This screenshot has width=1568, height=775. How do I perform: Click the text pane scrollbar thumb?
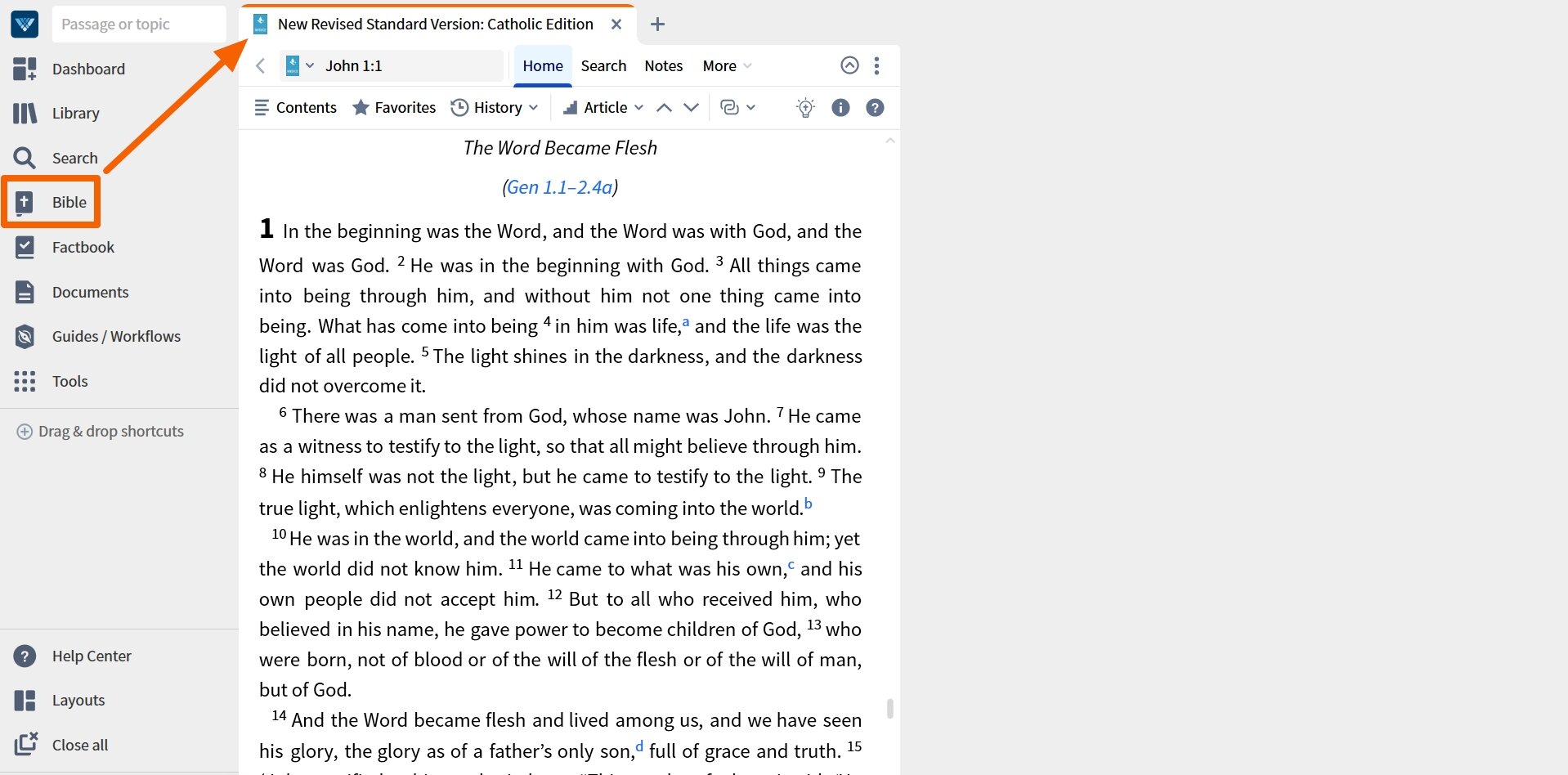(x=889, y=708)
